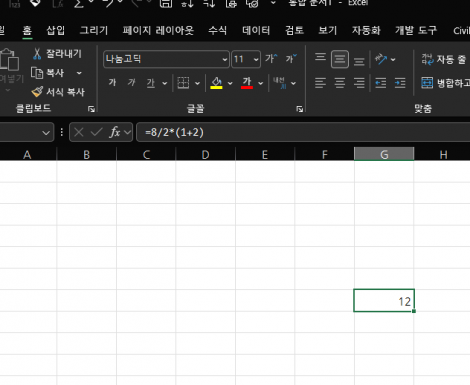This screenshot has width=470, height=385.
Task: Center text horizontally
Action: pos(340,83)
